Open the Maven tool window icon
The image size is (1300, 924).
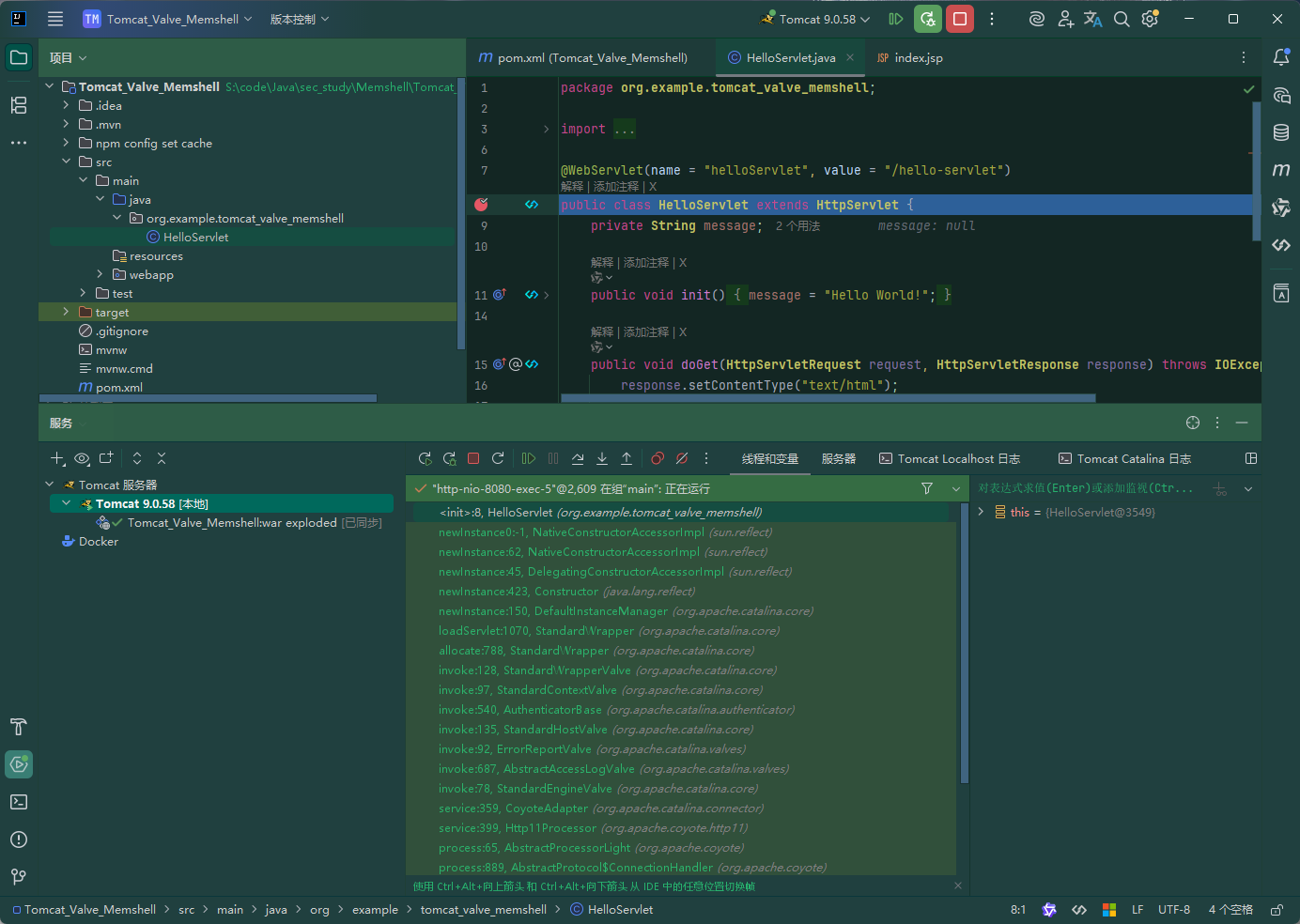pyautogui.click(x=1281, y=170)
